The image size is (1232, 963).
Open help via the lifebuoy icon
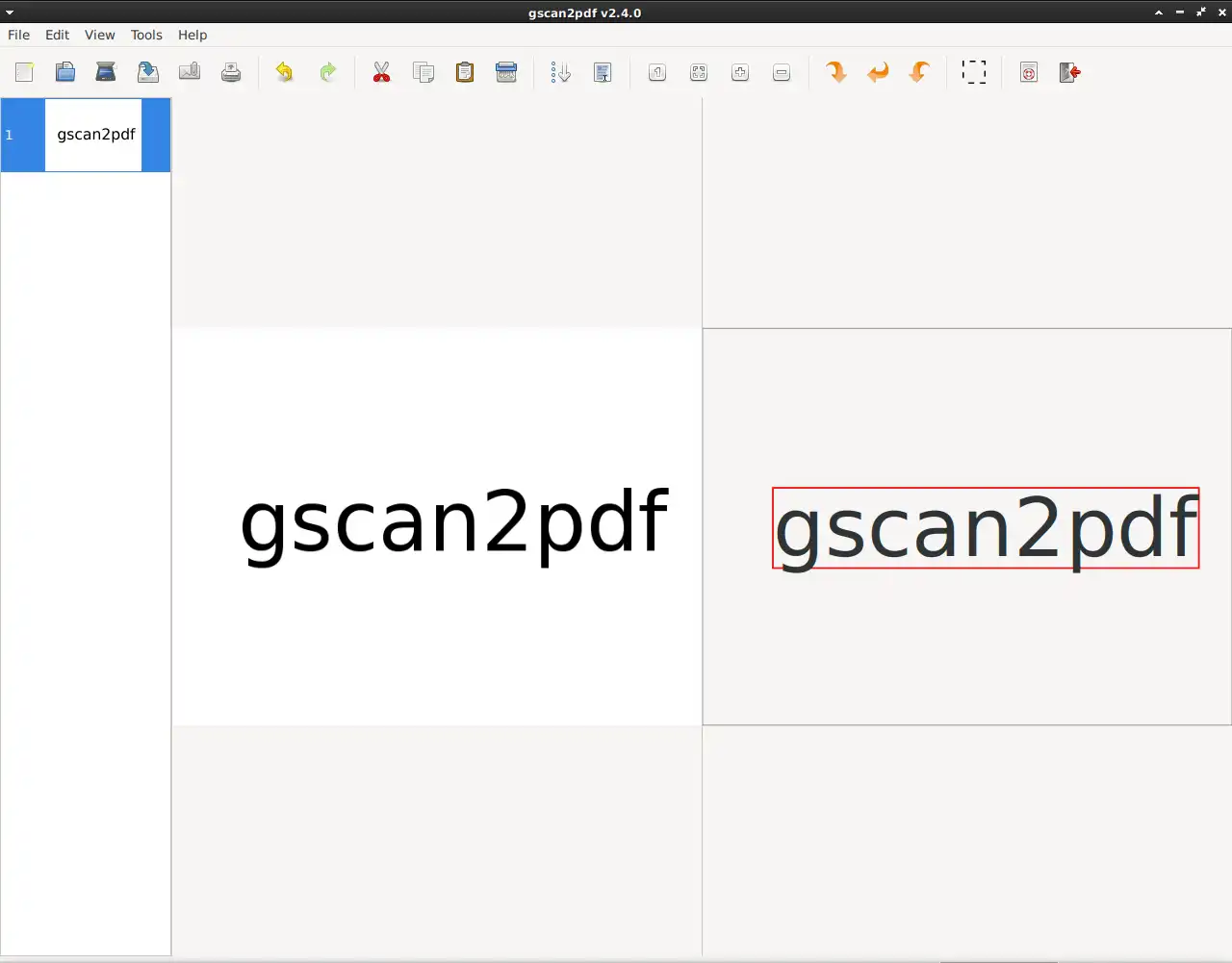[x=1029, y=72]
